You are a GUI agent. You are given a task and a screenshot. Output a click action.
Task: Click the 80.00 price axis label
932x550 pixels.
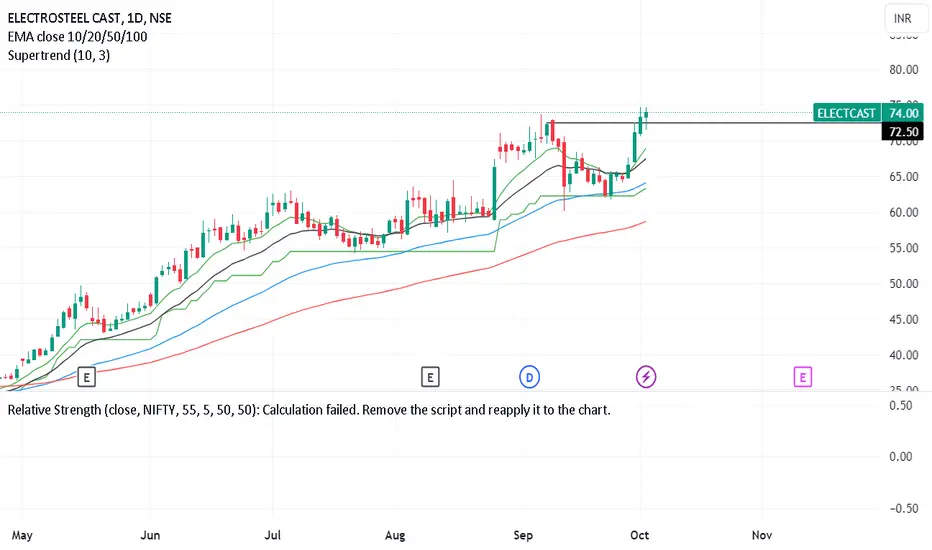pos(903,70)
